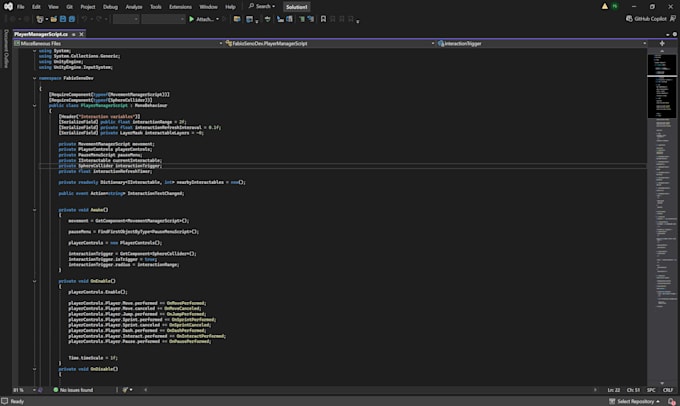Click the Send Feedback icon beside GitHub Copilot

(673, 19)
